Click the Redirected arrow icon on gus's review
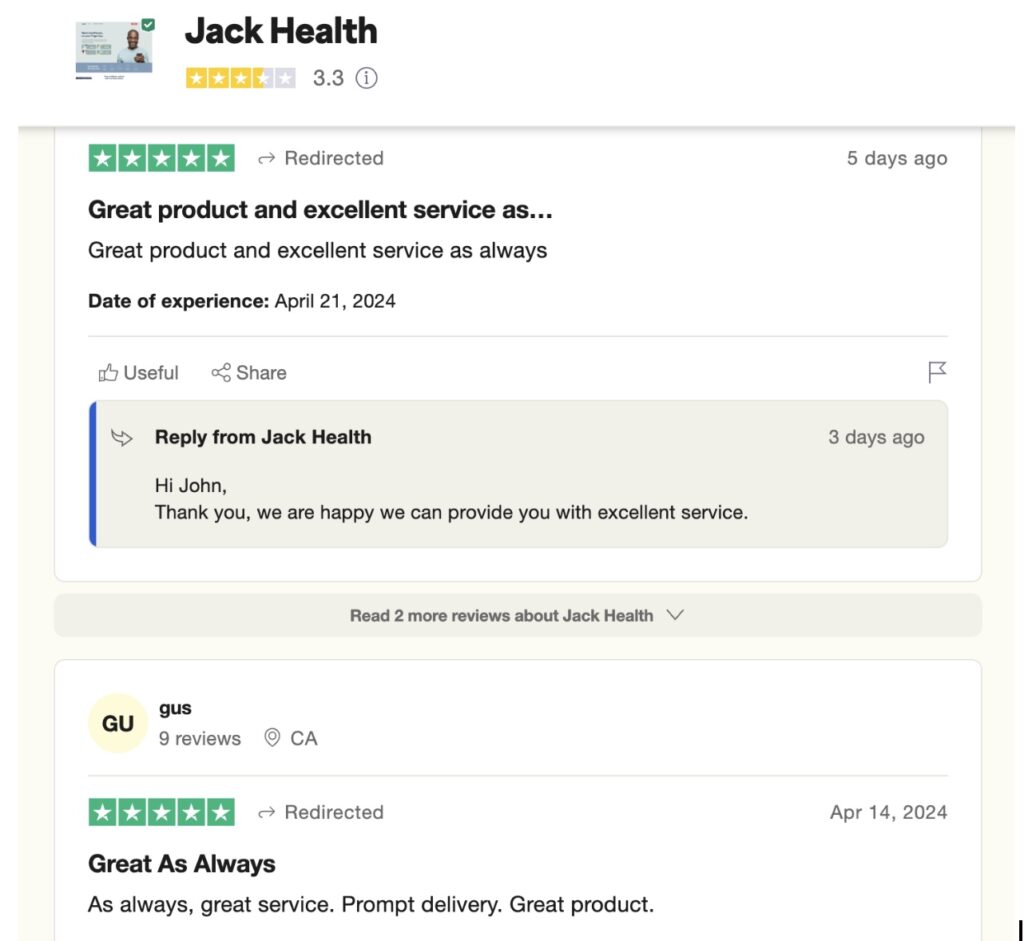 click(x=266, y=813)
